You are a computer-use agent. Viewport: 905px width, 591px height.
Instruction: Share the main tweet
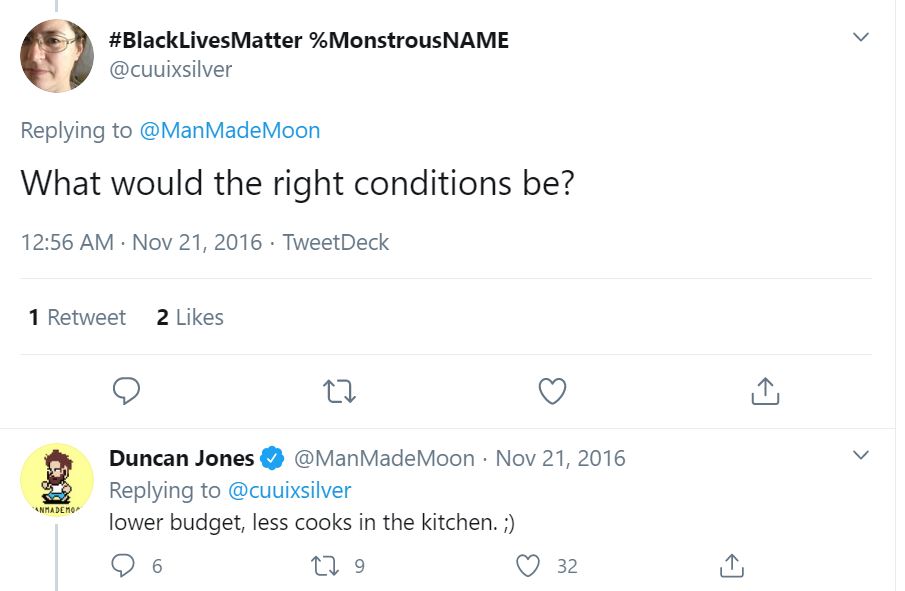tap(765, 391)
